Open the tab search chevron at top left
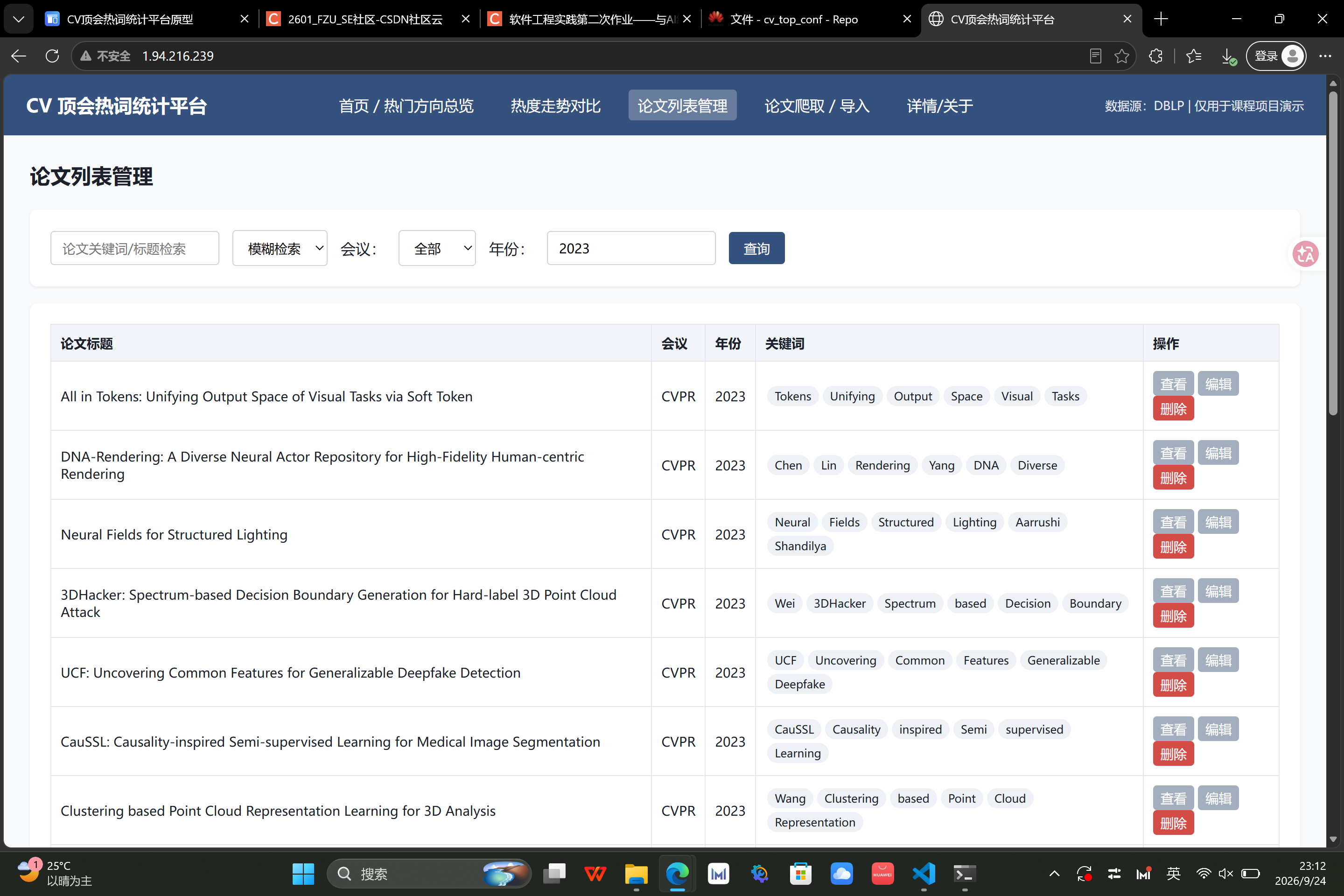Image resolution: width=1344 pixels, height=896 pixels. (x=18, y=19)
